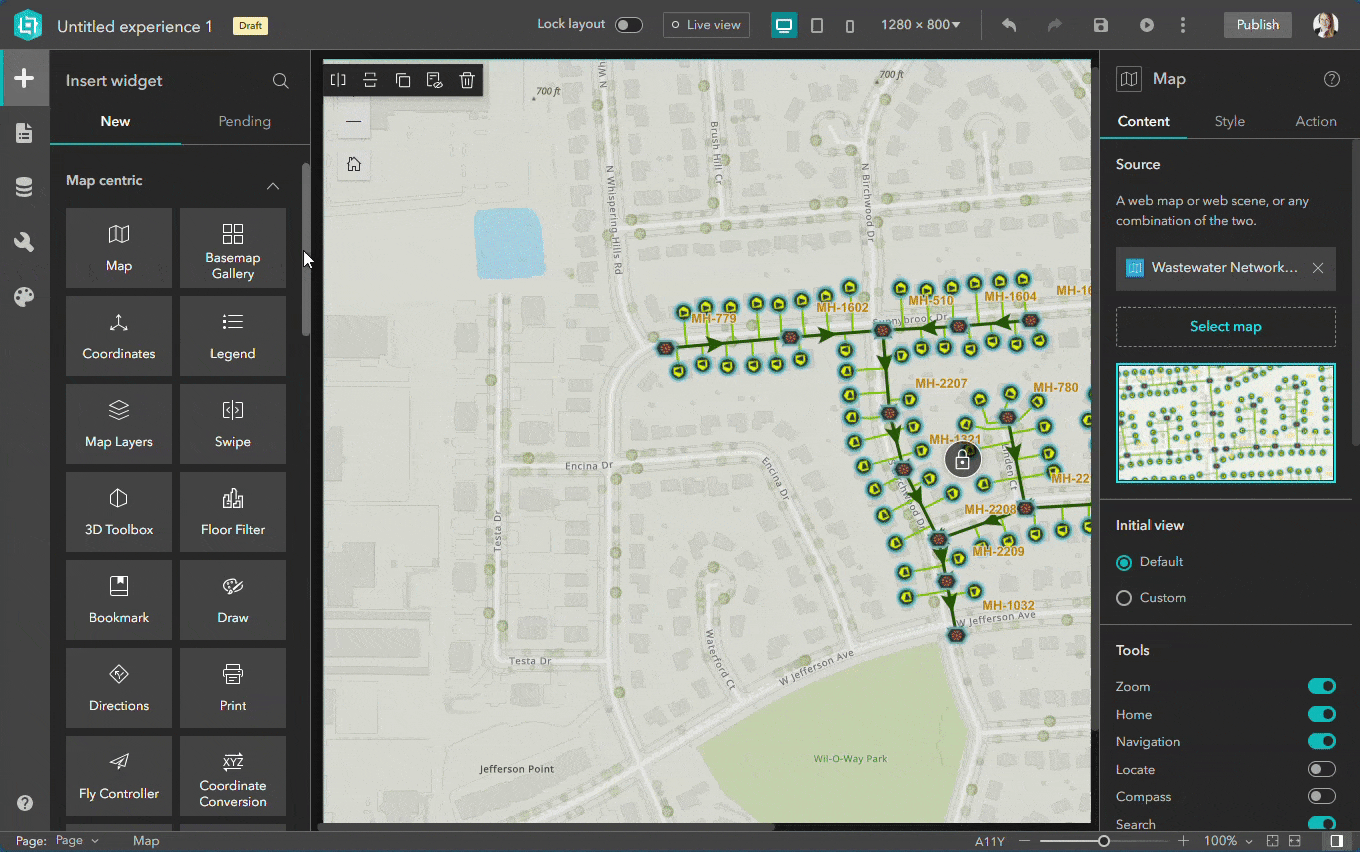
Task: Open the Theme palette panel
Action: point(24,297)
